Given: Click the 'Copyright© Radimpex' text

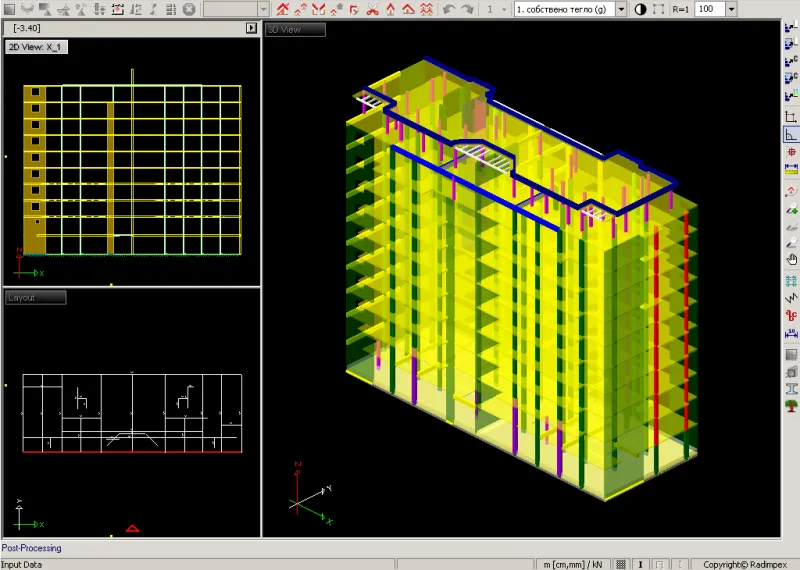Looking at the screenshot, I should (745, 564).
